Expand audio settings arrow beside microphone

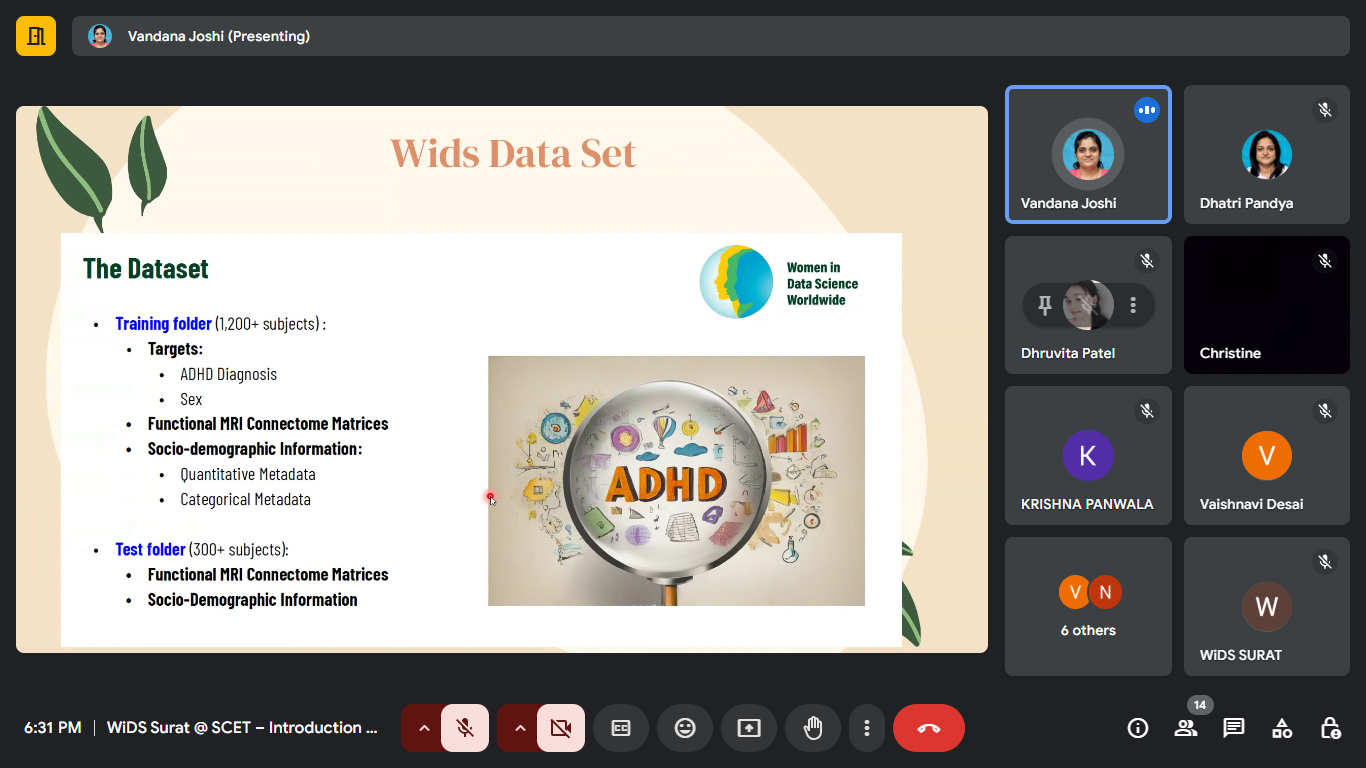[424, 728]
